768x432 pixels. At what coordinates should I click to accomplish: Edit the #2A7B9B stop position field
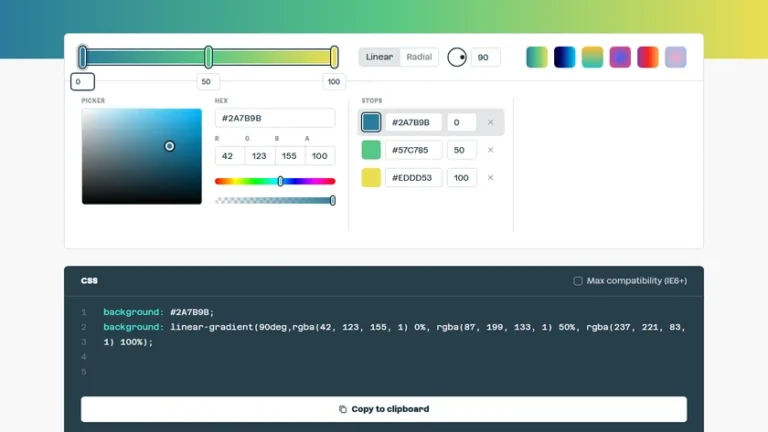coord(461,122)
